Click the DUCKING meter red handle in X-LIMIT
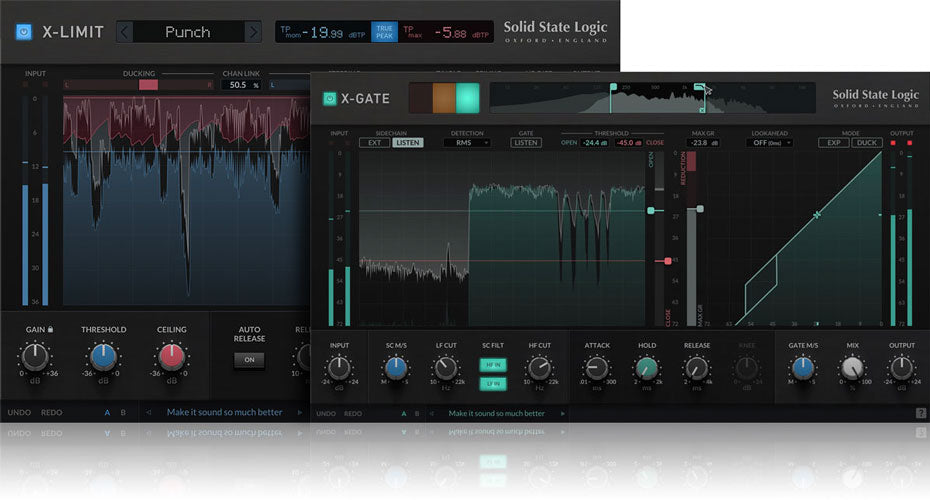Image resolution: width=930 pixels, height=500 pixels. coord(148,85)
